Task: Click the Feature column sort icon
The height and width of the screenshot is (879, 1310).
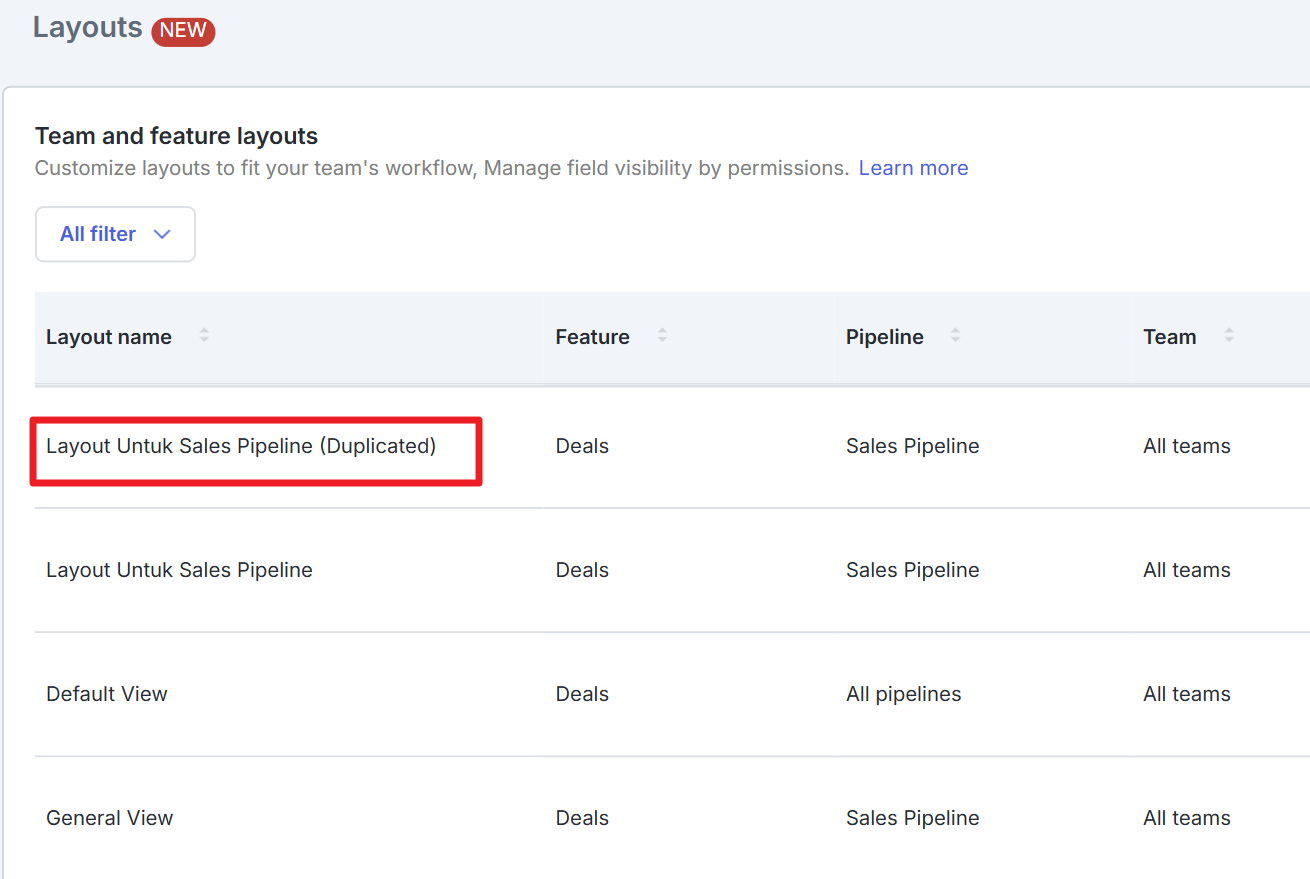Action: (x=662, y=336)
